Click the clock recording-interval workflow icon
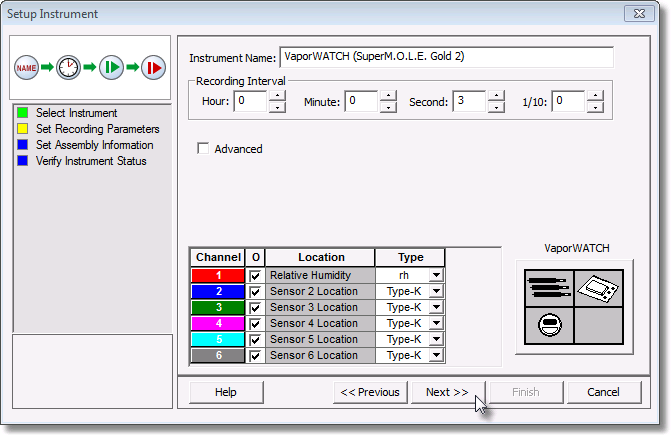 (68, 68)
